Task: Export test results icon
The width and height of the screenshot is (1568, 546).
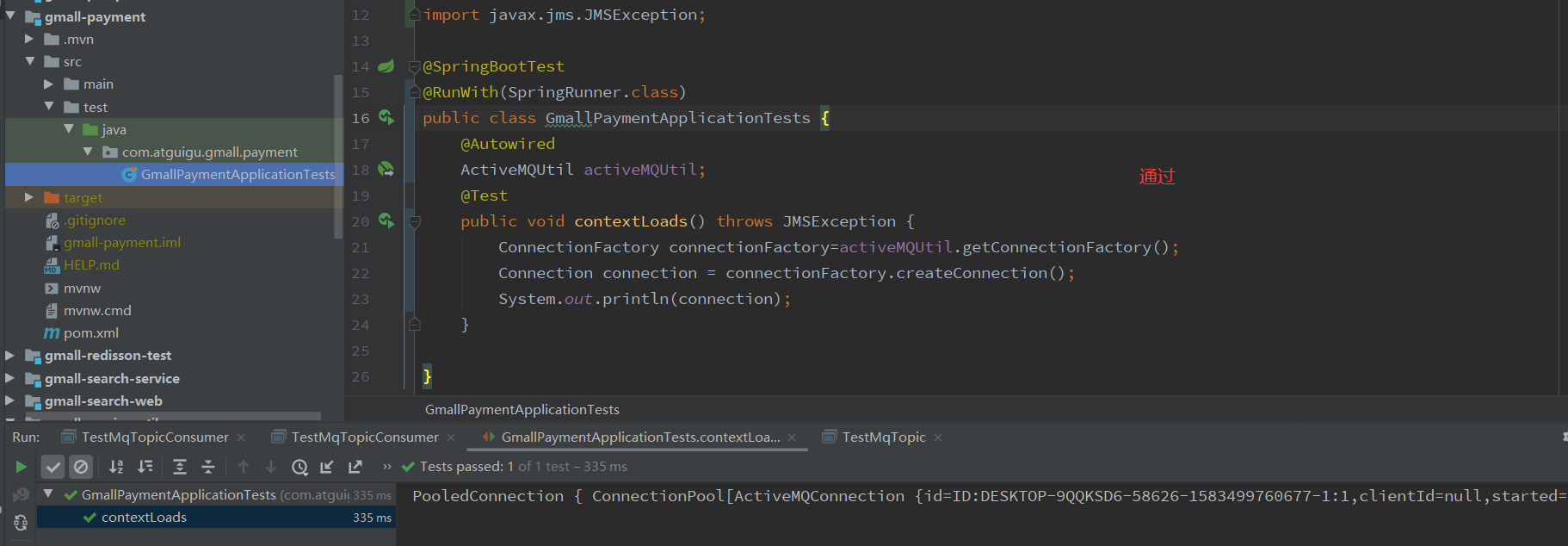Action: point(355,467)
